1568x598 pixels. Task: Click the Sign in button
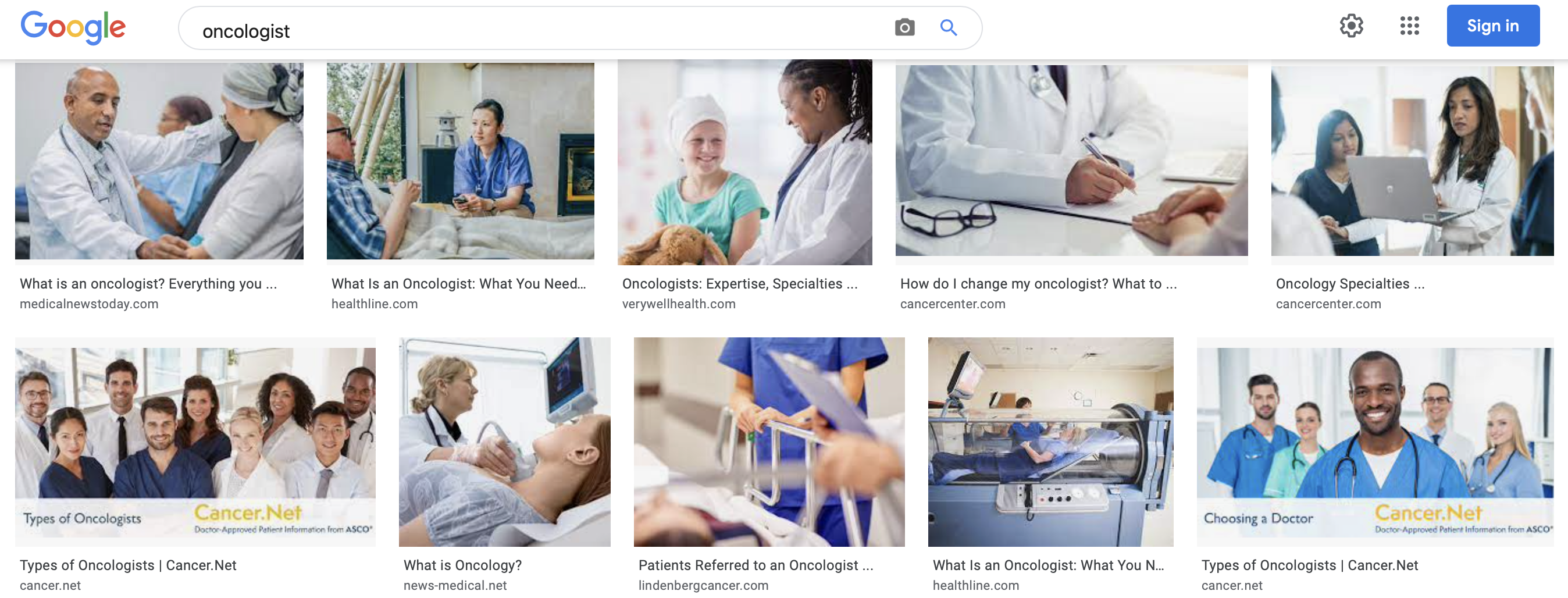1492,26
